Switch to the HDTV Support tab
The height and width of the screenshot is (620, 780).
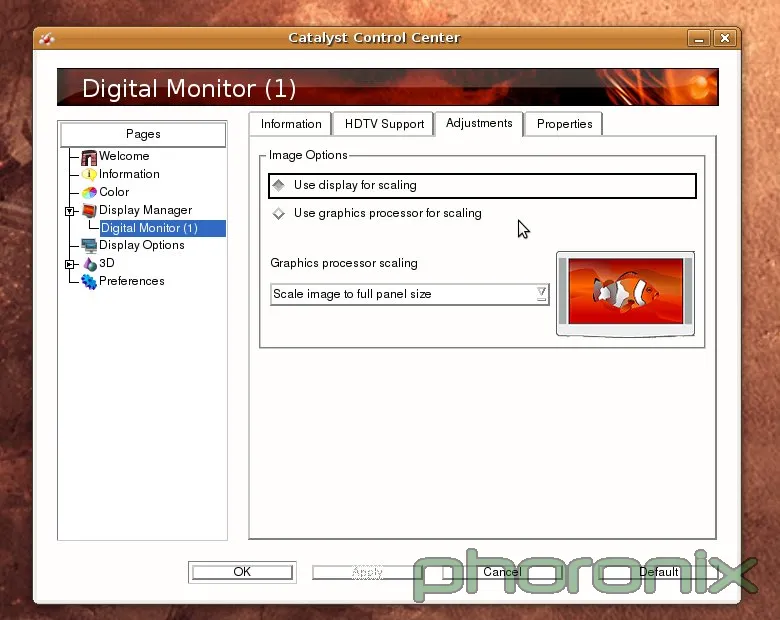point(384,124)
